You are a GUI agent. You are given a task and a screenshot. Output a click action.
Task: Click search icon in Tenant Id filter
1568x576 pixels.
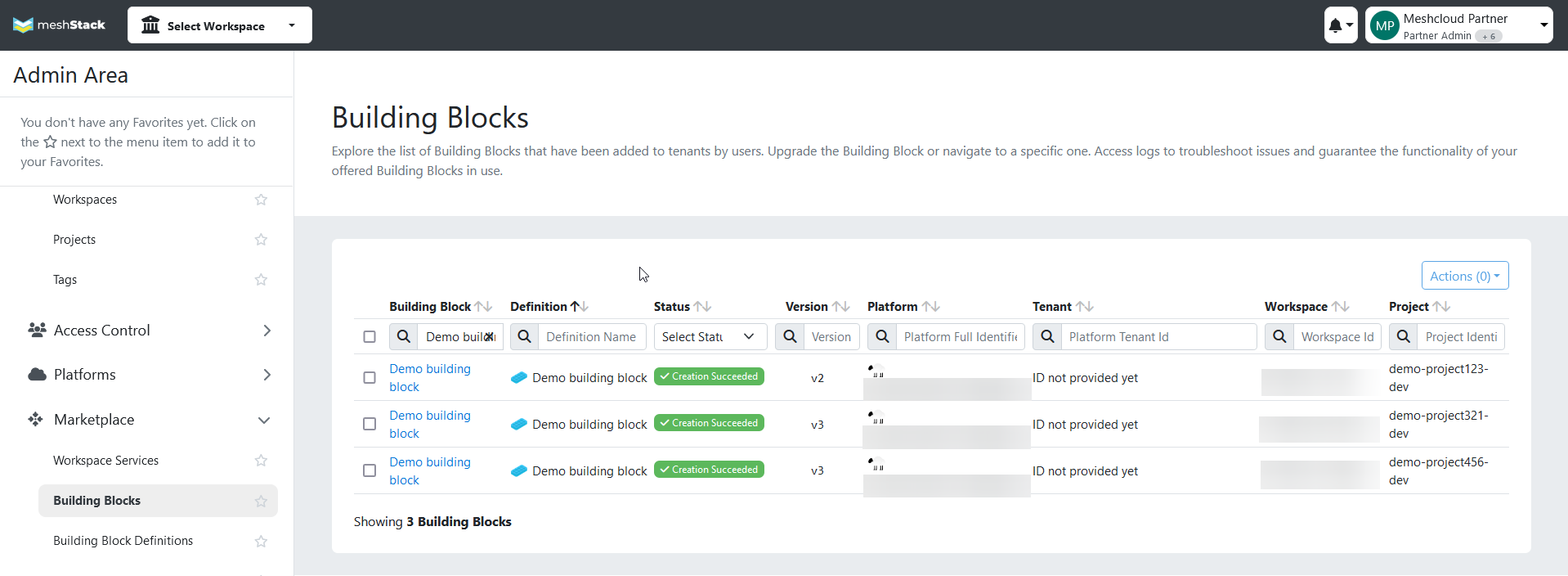(1047, 336)
